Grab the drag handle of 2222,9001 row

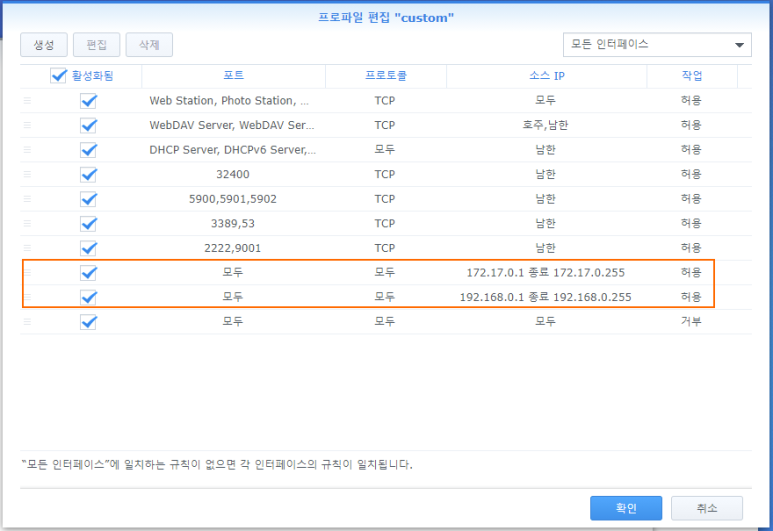28,248
